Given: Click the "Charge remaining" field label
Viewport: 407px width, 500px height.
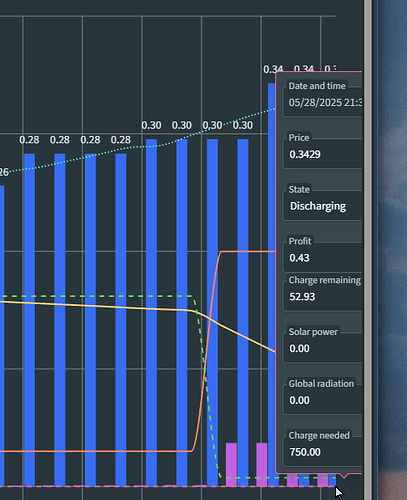Looking at the screenshot, I should [325, 280].
